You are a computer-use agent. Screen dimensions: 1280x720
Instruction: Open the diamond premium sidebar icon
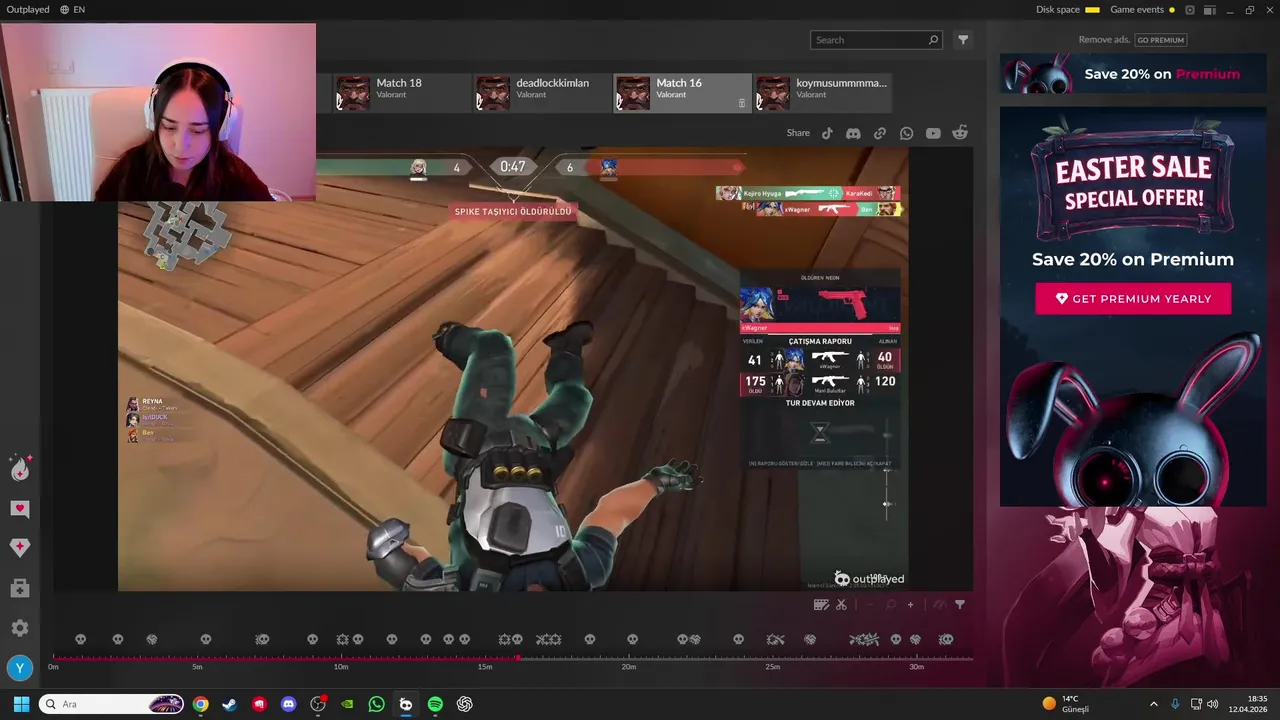pos(20,547)
